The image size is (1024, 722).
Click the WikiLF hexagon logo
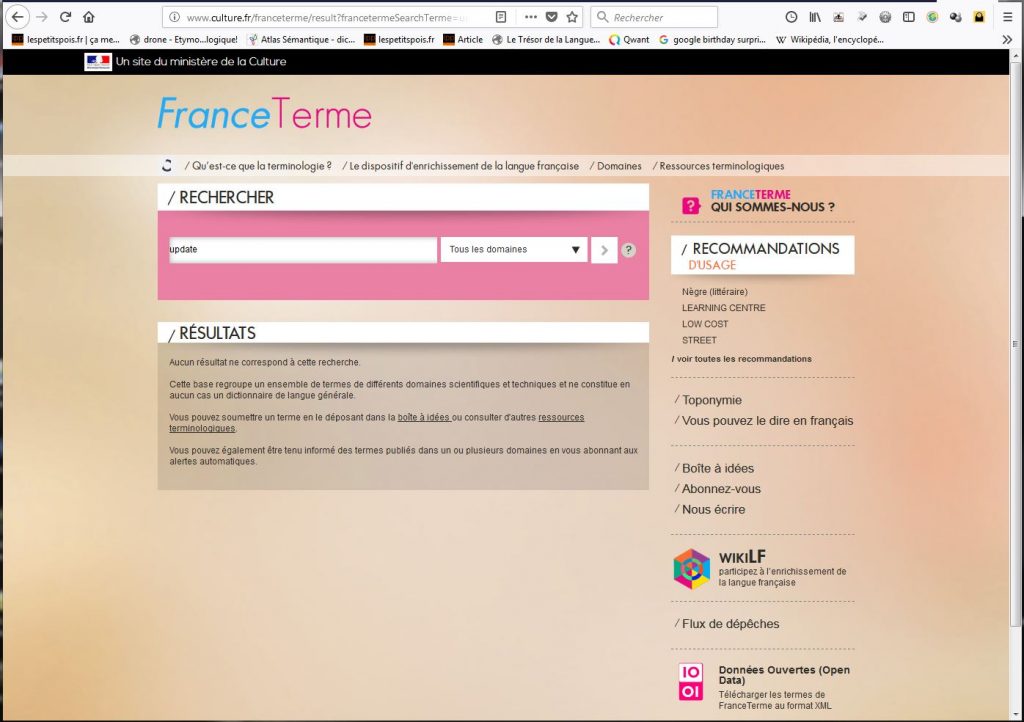pos(691,569)
